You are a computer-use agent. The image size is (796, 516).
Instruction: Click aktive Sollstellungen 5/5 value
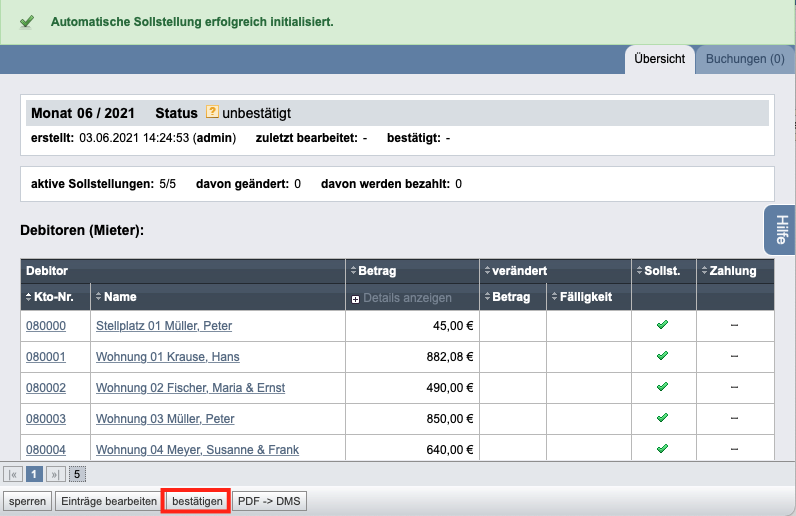(x=168, y=184)
